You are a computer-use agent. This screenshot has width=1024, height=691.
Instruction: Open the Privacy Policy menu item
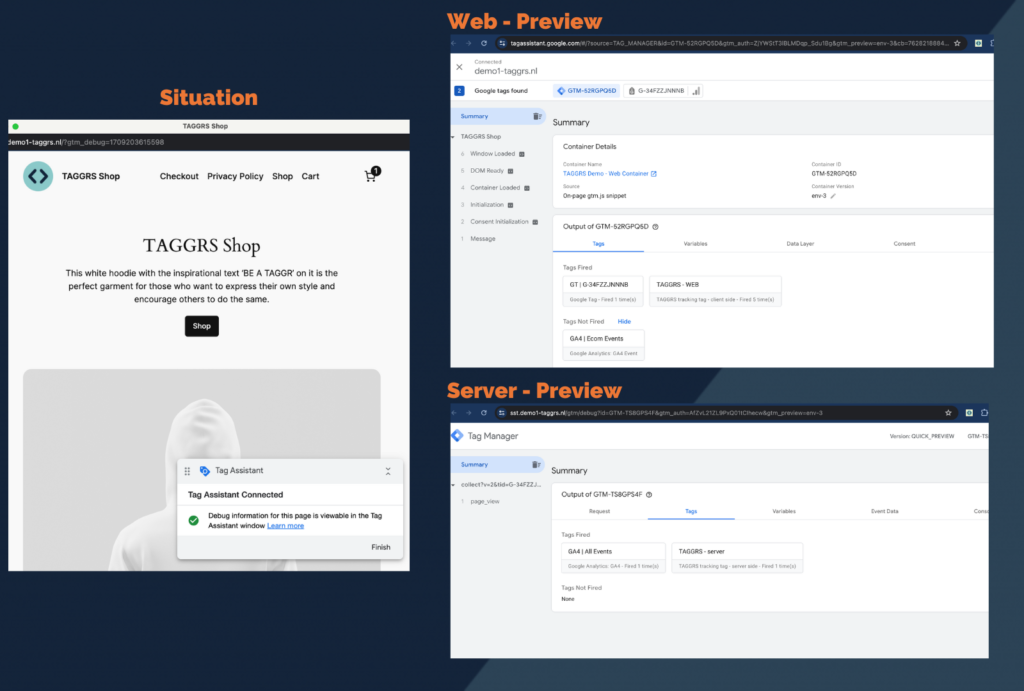[x=235, y=176]
